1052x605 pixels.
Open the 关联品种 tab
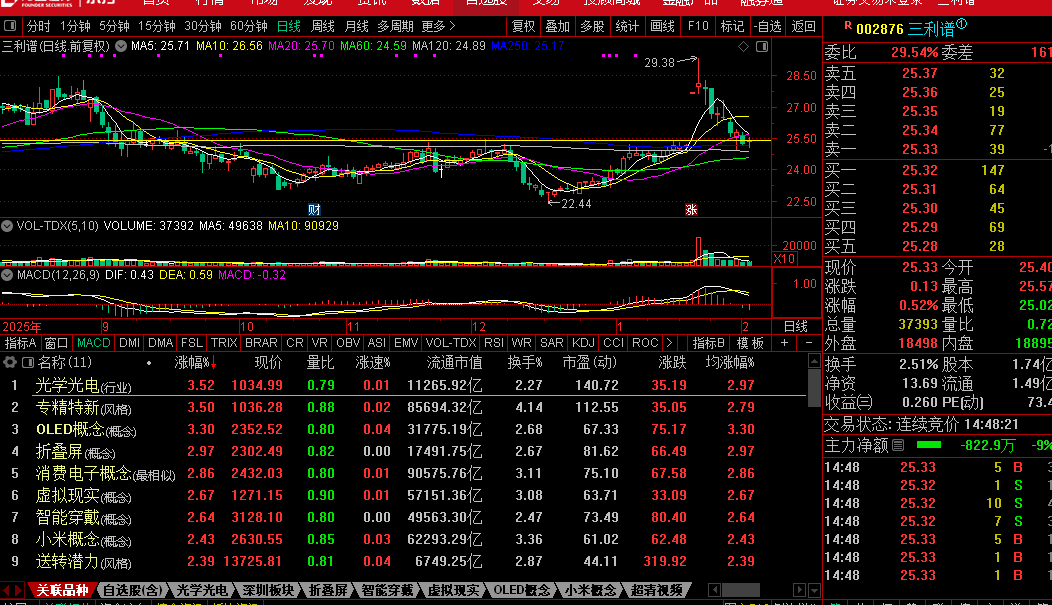pyautogui.click(x=62, y=590)
